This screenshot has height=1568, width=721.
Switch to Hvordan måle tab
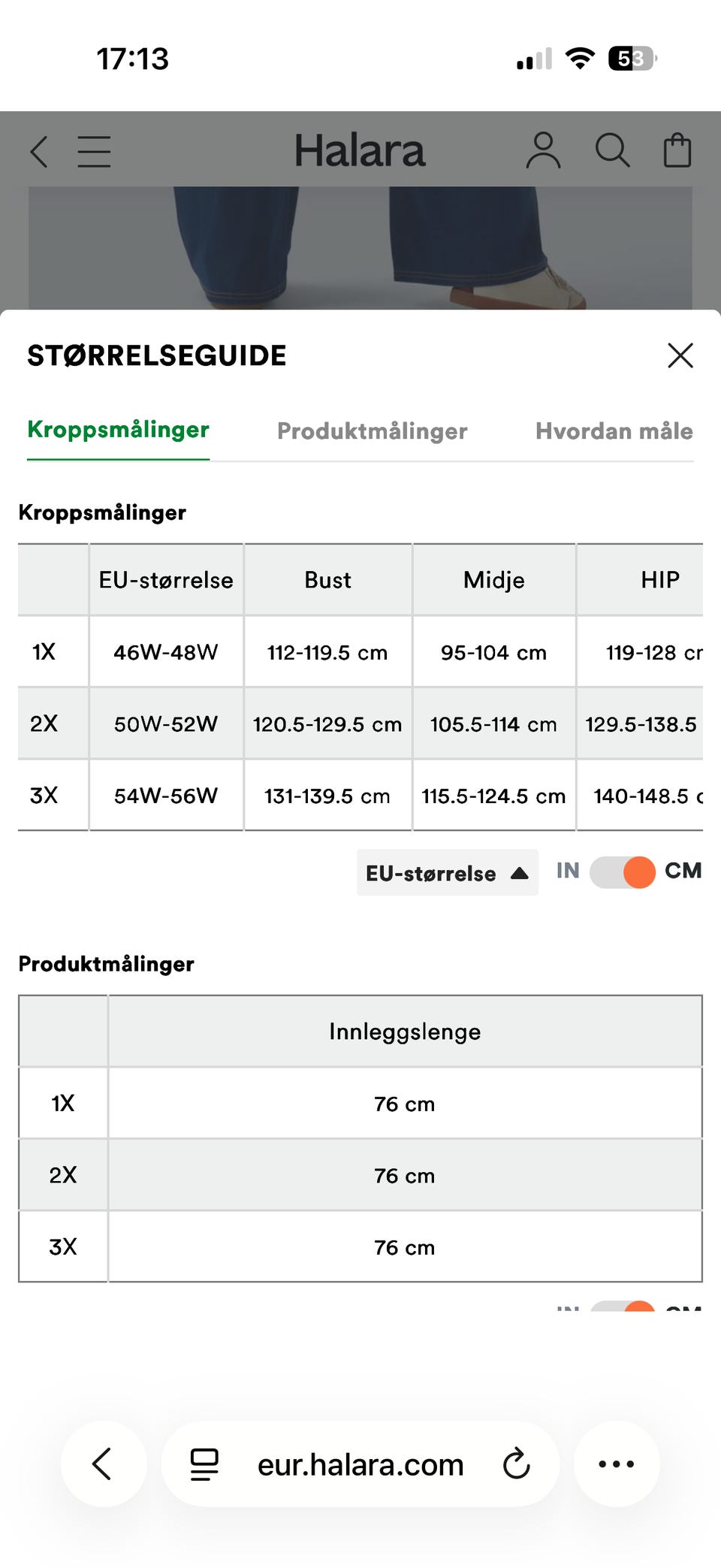614,431
